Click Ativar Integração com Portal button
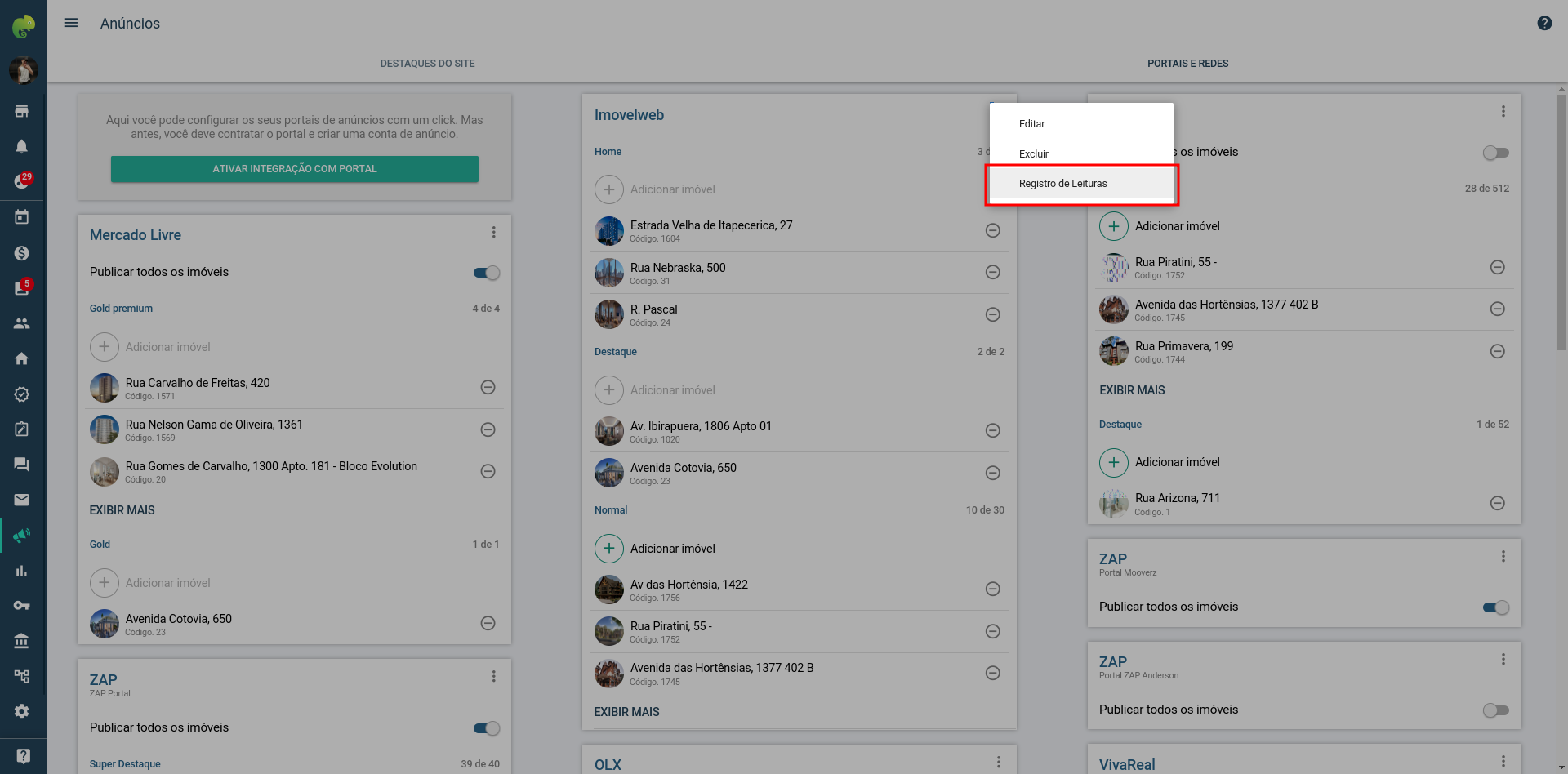The image size is (1568, 774). click(x=295, y=169)
